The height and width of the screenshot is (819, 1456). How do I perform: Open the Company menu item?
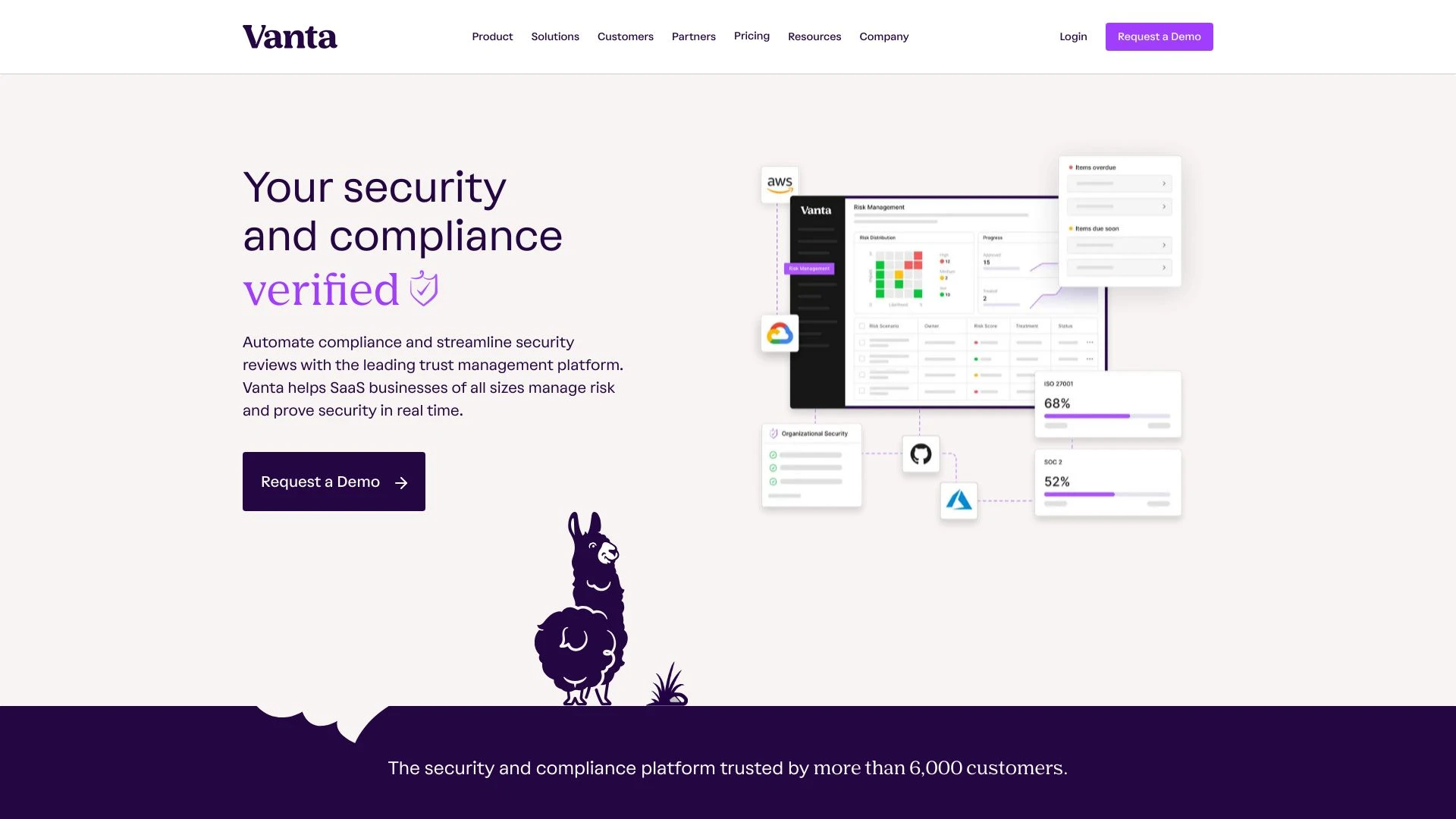(884, 36)
